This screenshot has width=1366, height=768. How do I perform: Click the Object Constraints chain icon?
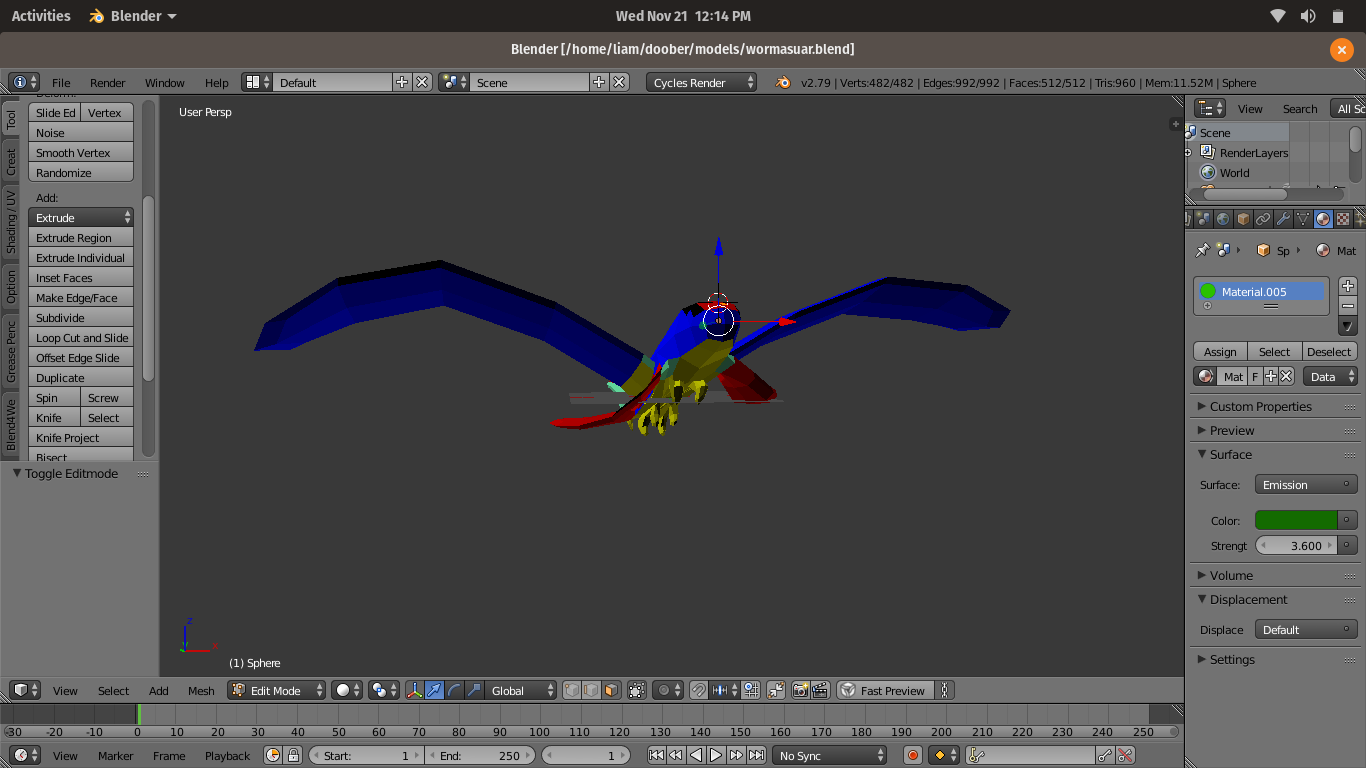1263,219
